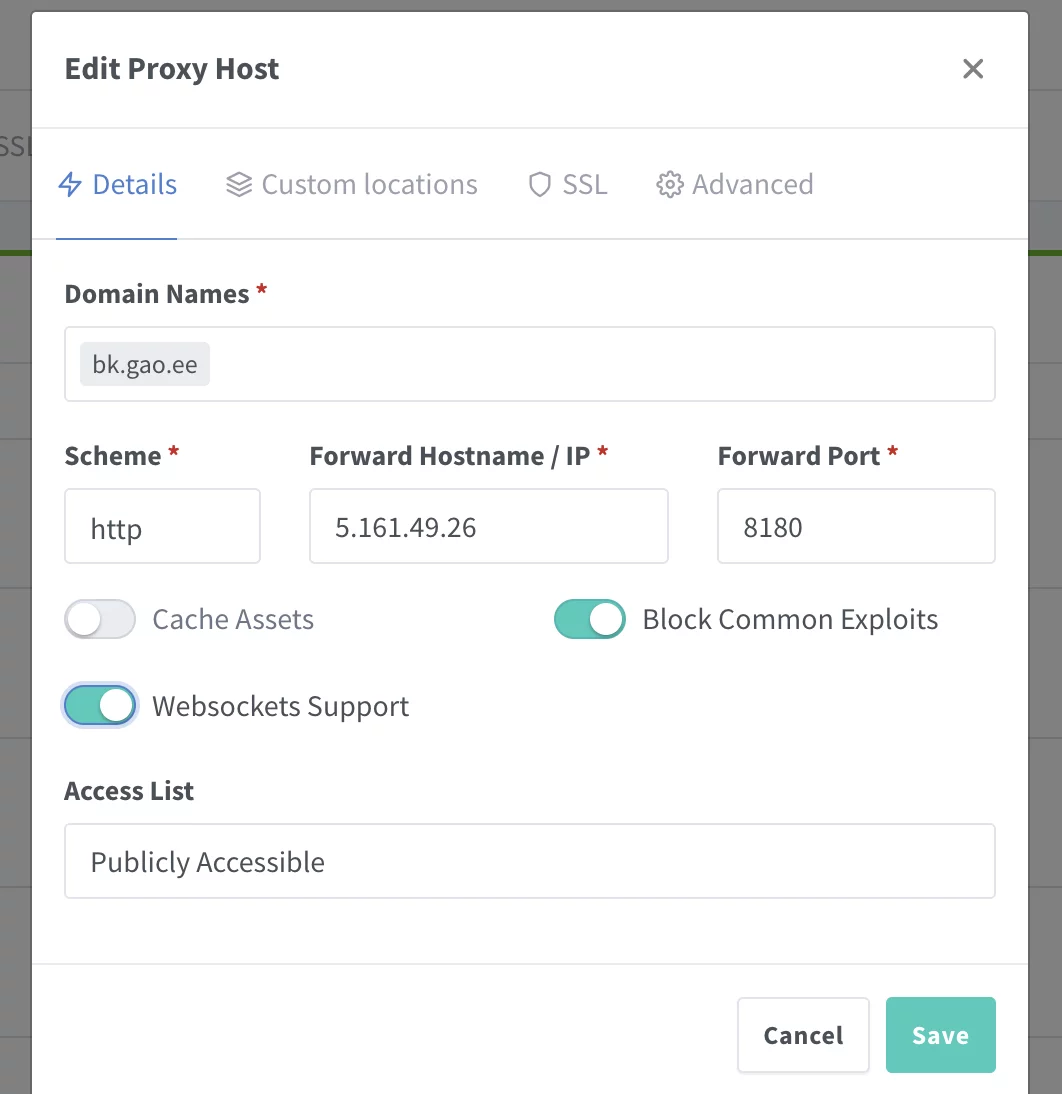
Task: Click the stacked layers Custom locations icon
Action: (239, 185)
